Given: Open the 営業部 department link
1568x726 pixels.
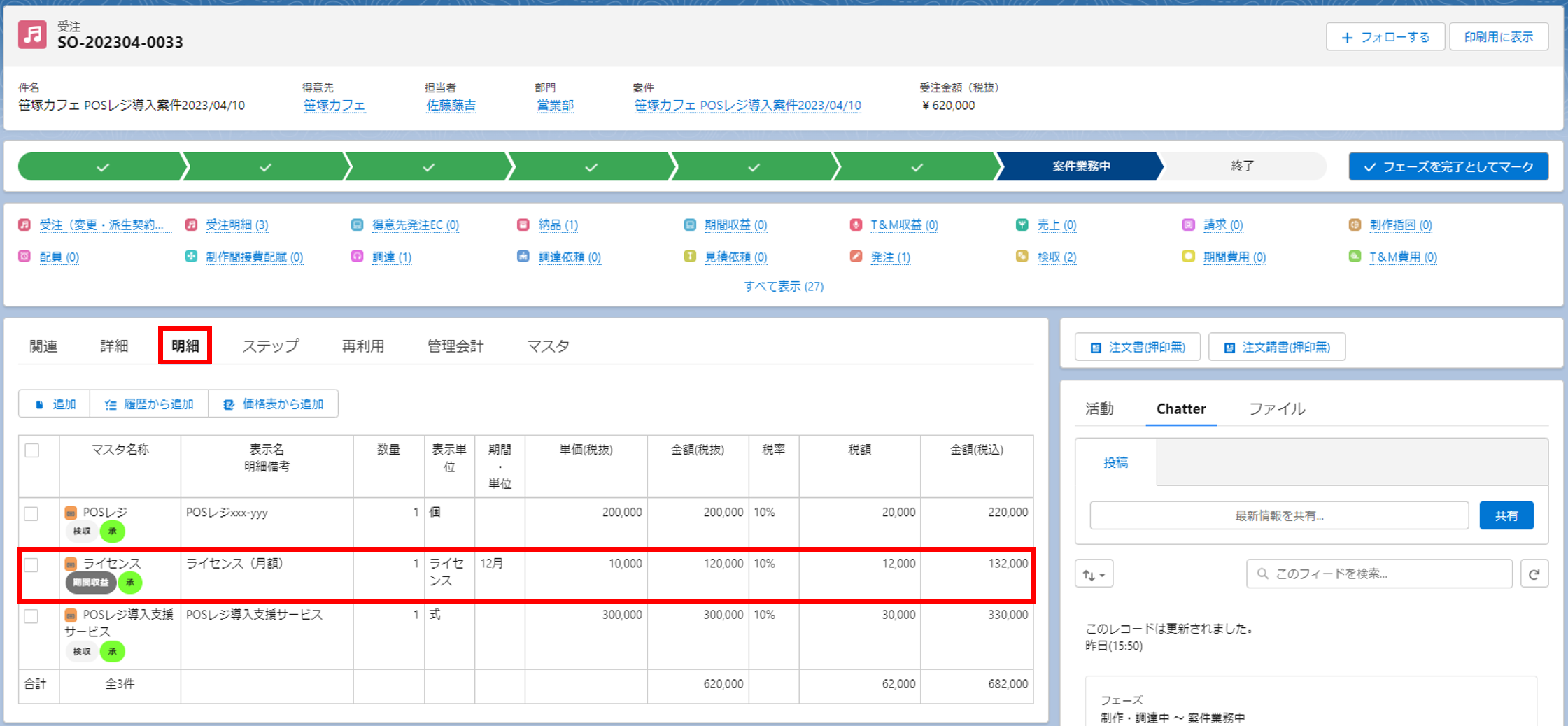Looking at the screenshot, I should [x=555, y=106].
